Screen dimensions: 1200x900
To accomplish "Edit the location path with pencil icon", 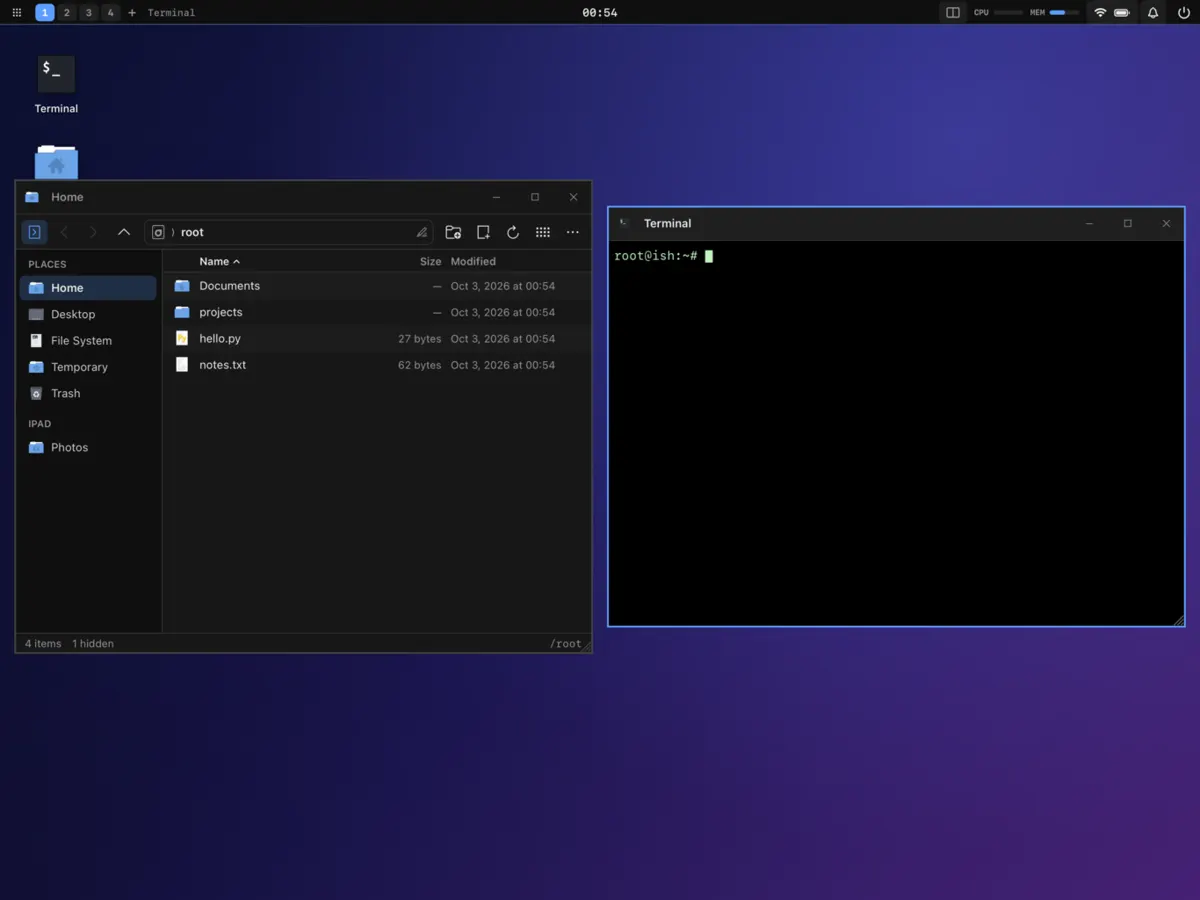I will pyautogui.click(x=422, y=232).
